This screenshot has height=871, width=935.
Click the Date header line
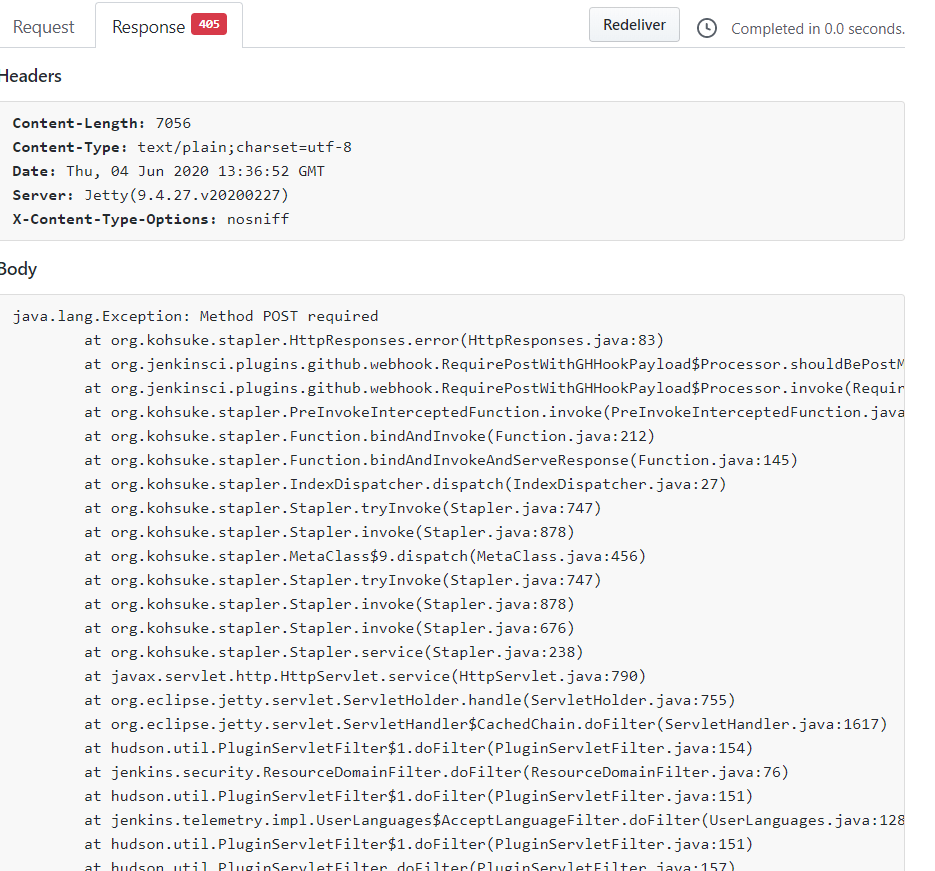pyautogui.click(x=168, y=171)
